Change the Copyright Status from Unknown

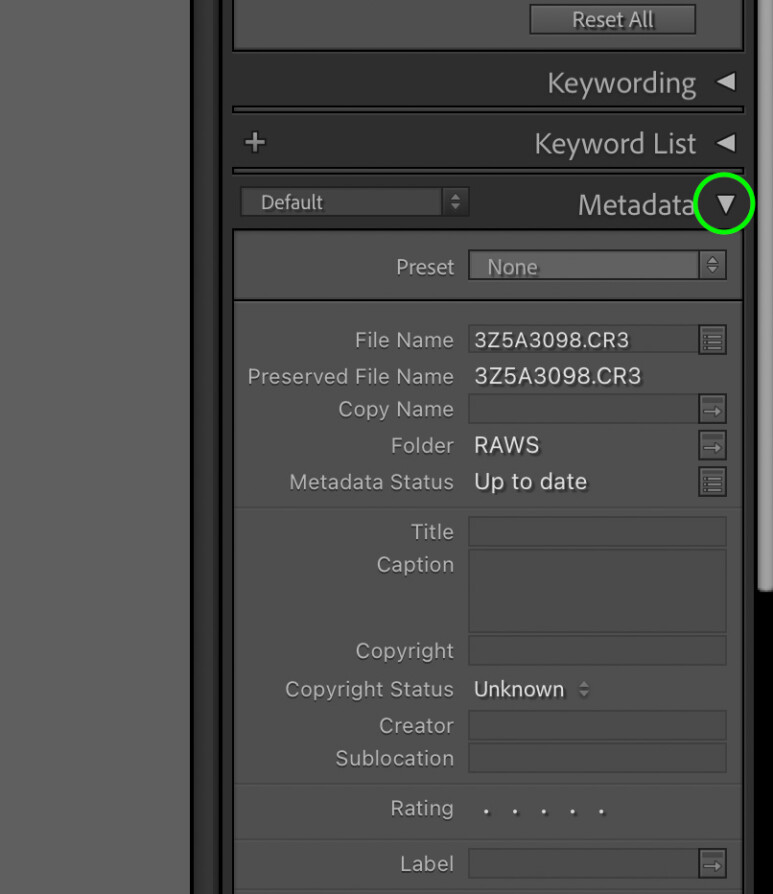(531, 689)
